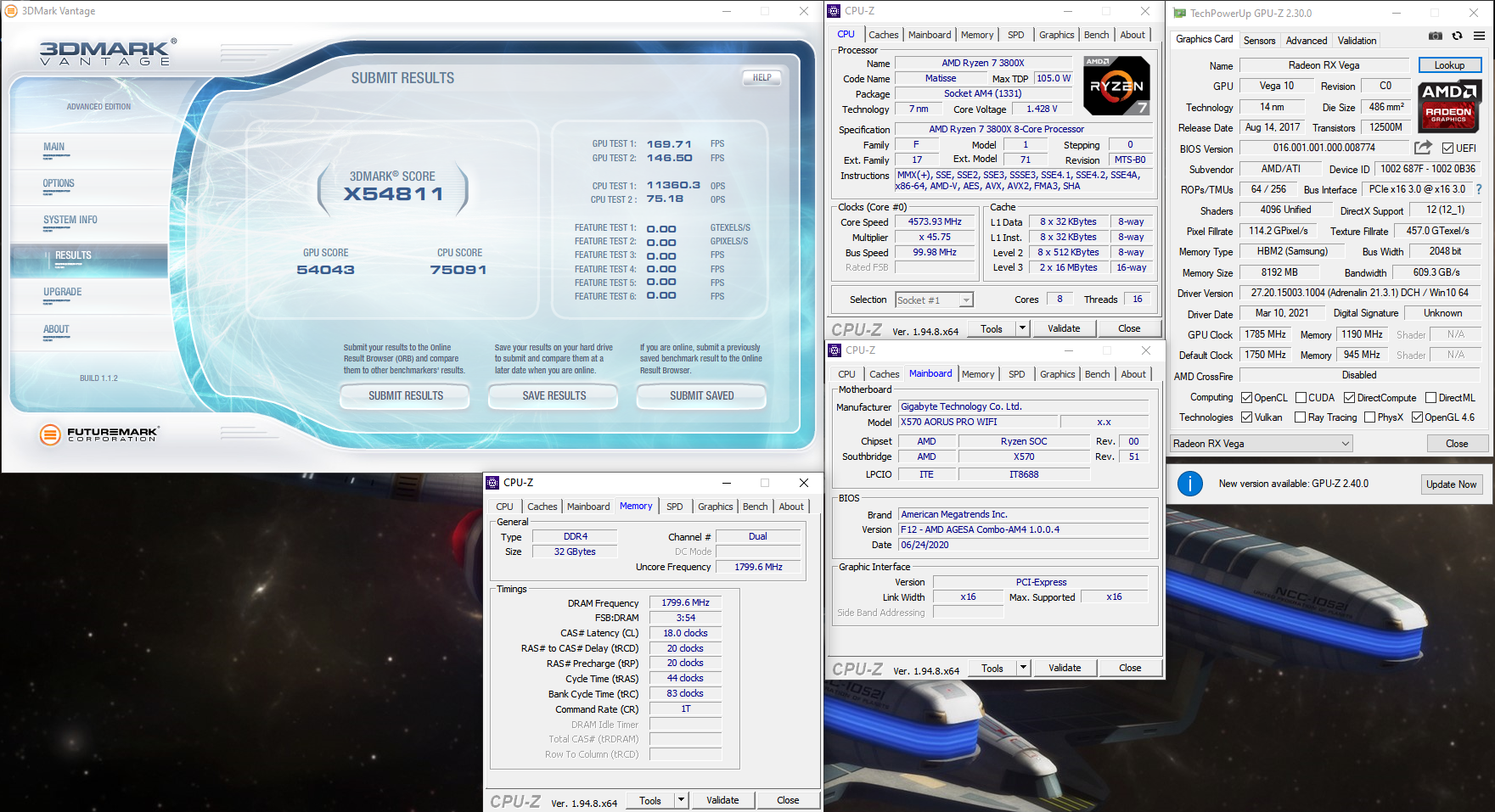Click the GPU Score value 54043
This screenshot has width=1495, height=812.
pos(325,270)
